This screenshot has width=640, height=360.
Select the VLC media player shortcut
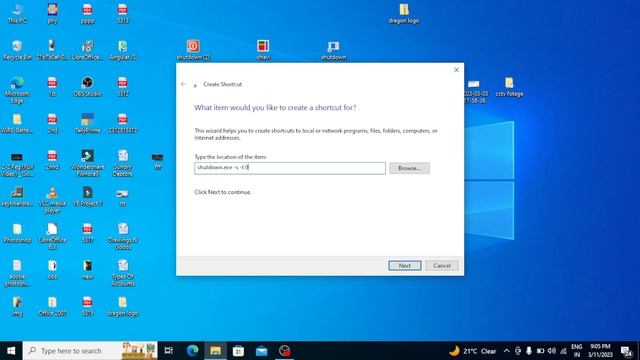click(x=52, y=200)
